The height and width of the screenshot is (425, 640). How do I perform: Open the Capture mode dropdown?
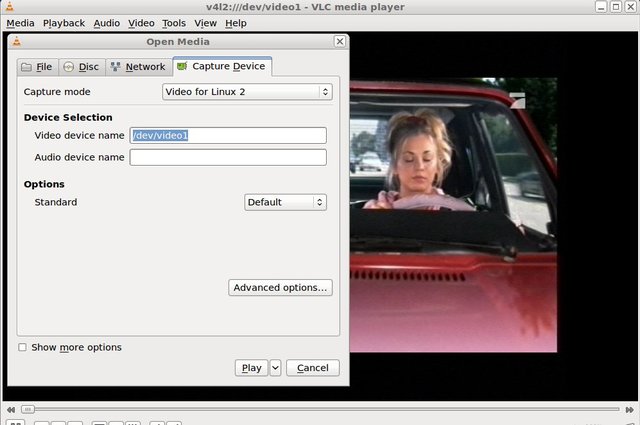click(247, 92)
